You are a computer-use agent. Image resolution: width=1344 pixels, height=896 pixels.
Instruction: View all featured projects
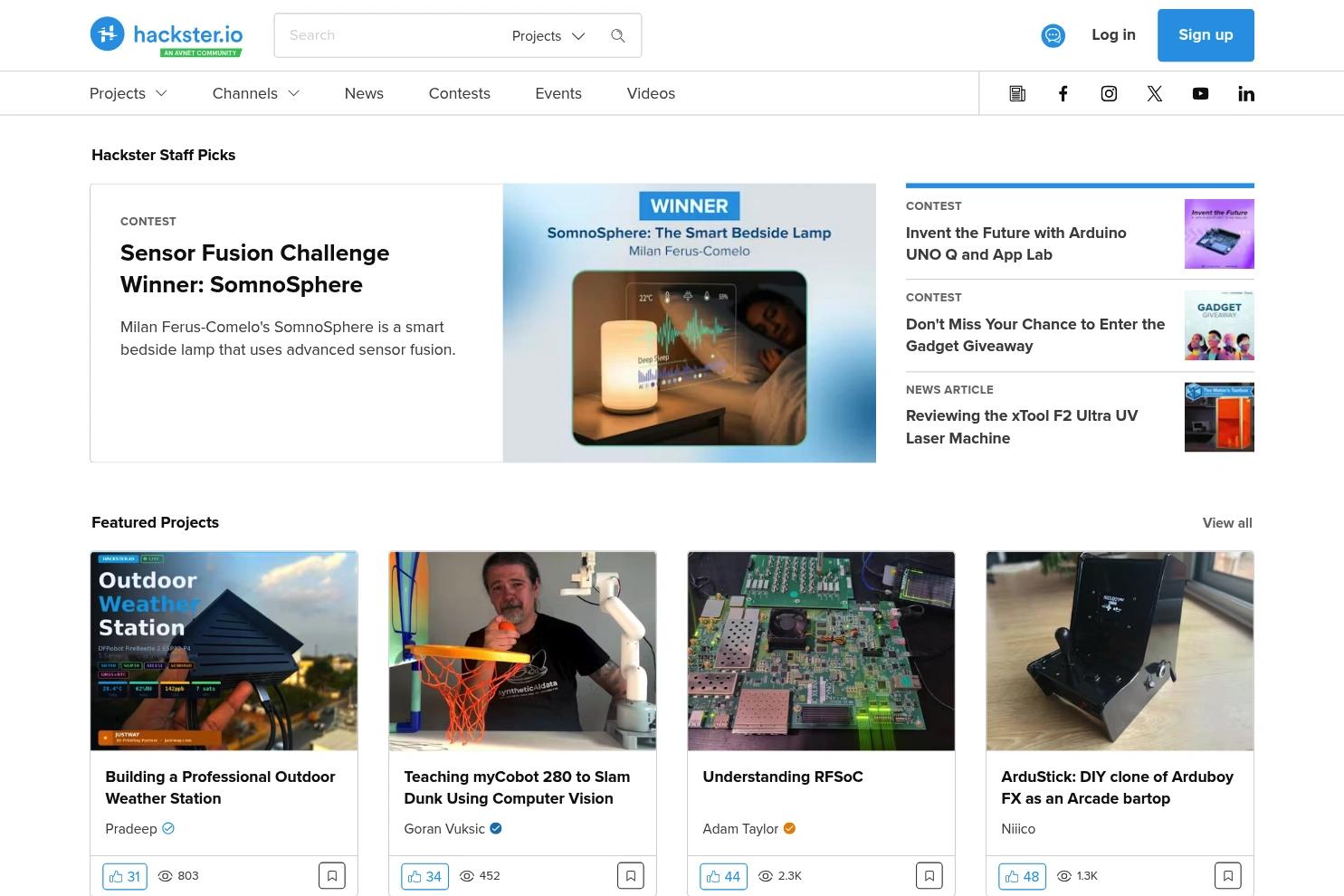pos(1227,523)
